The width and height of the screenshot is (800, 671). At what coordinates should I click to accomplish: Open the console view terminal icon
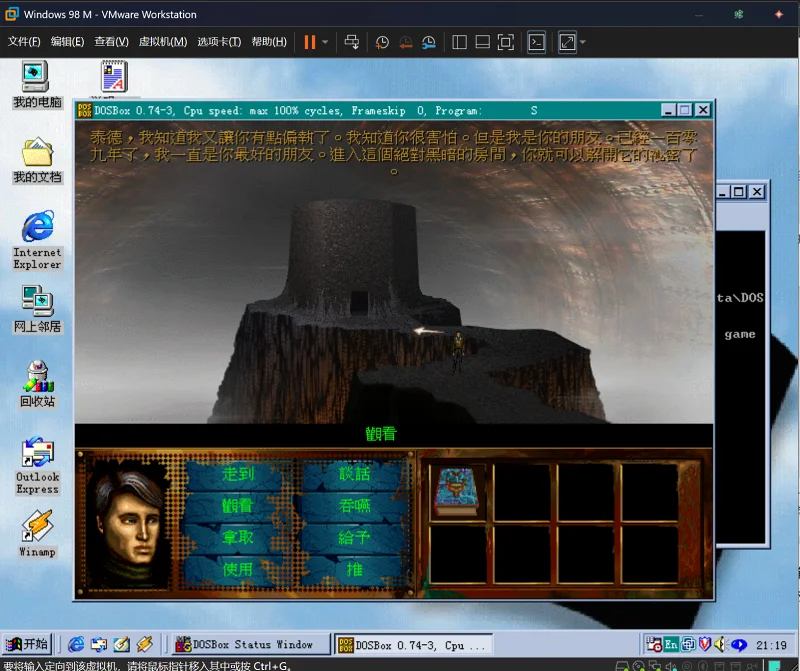(x=536, y=42)
